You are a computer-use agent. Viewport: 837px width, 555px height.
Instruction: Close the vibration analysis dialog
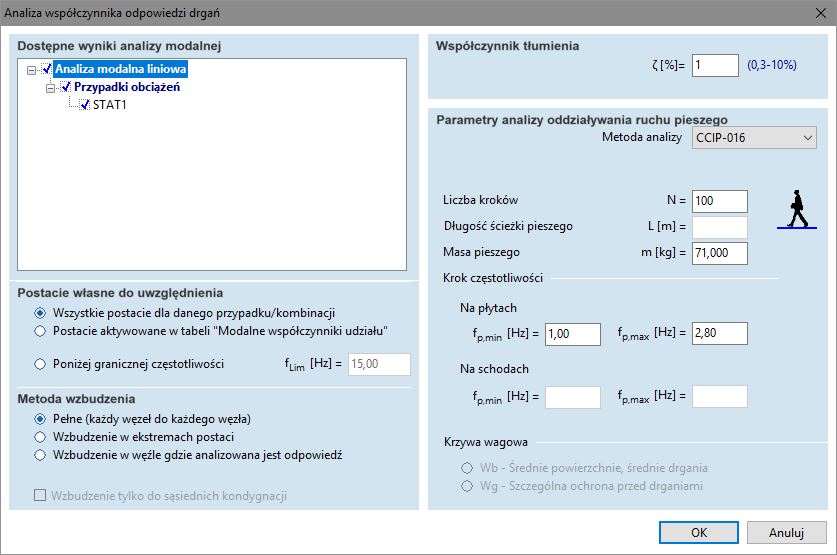coord(820,13)
